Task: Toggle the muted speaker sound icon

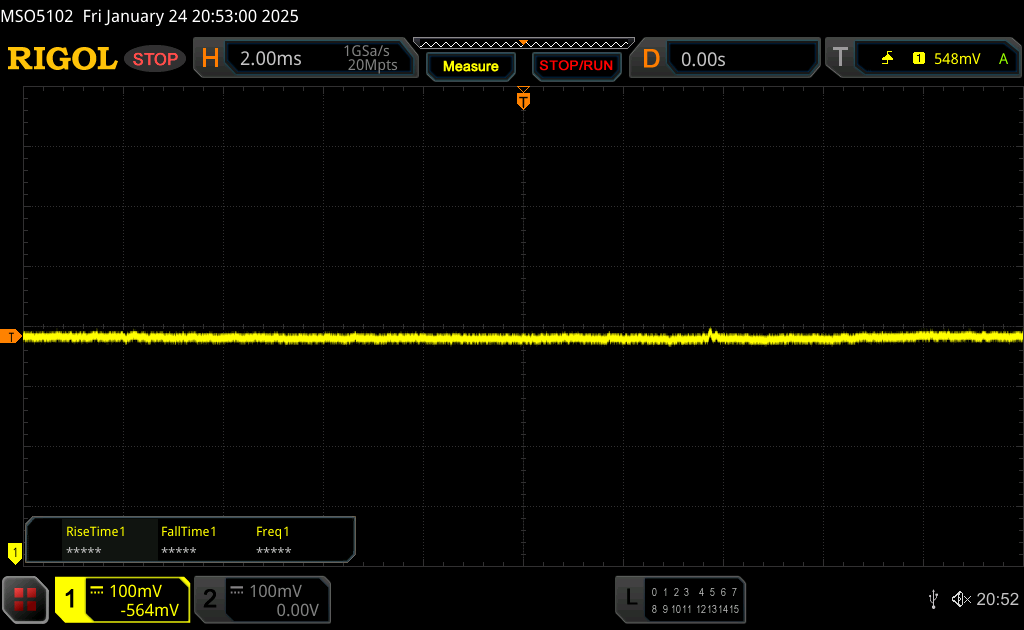Action: [961, 599]
